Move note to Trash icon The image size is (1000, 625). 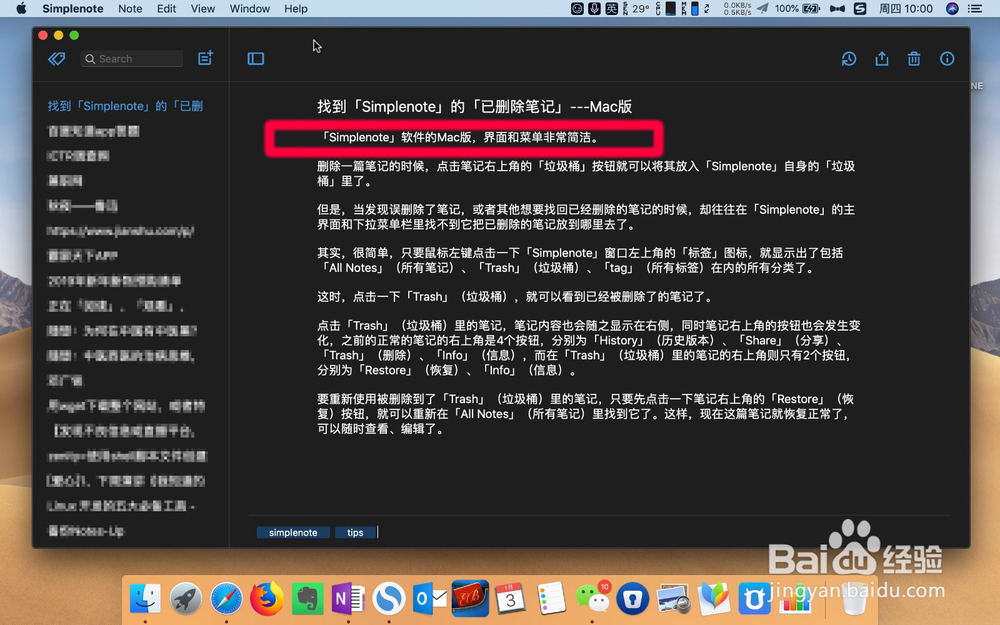[914, 59]
